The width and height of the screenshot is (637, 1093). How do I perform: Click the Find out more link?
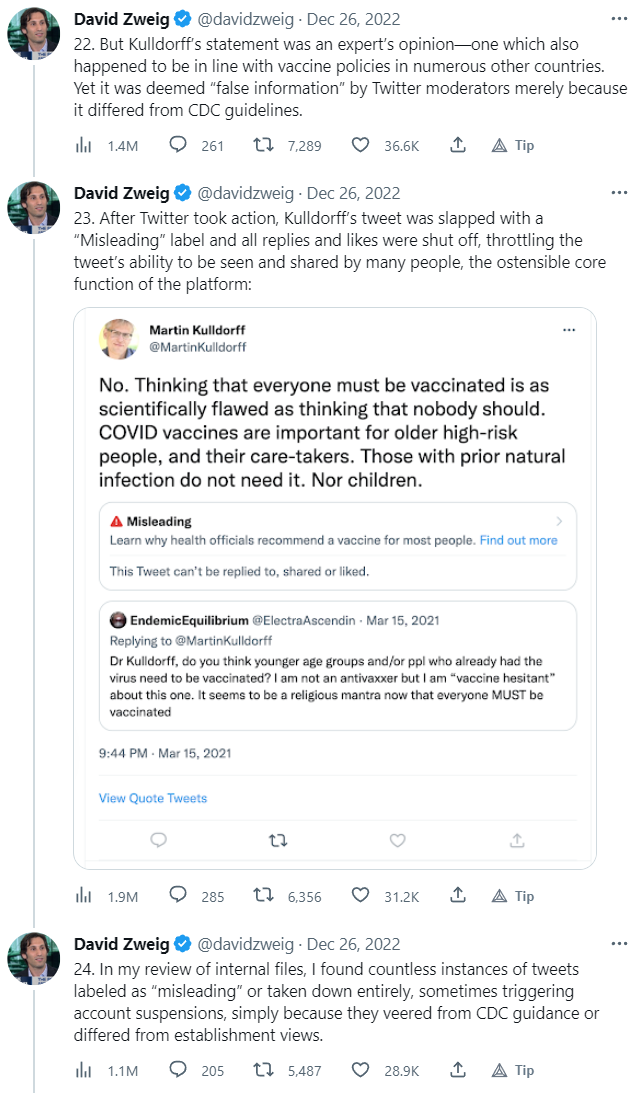(x=518, y=540)
